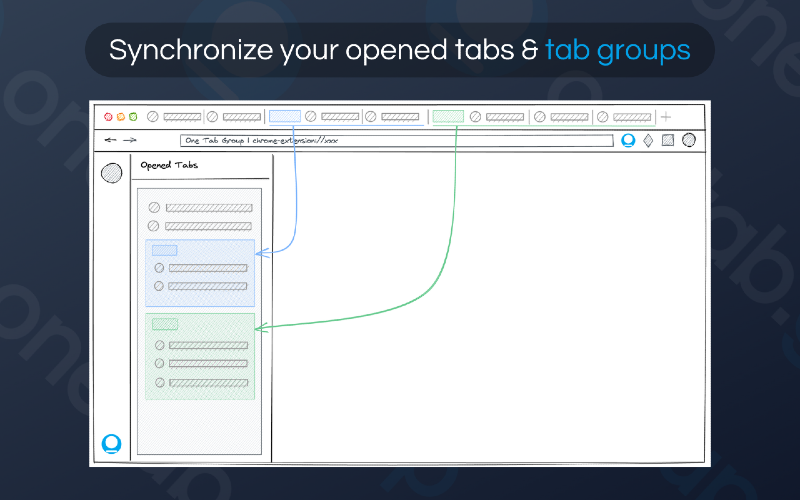Image resolution: width=800 pixels, height=500 pixels.
Task: Click the blue One Tab Group logo at the sidebar bottom
Action: point(112,443)
